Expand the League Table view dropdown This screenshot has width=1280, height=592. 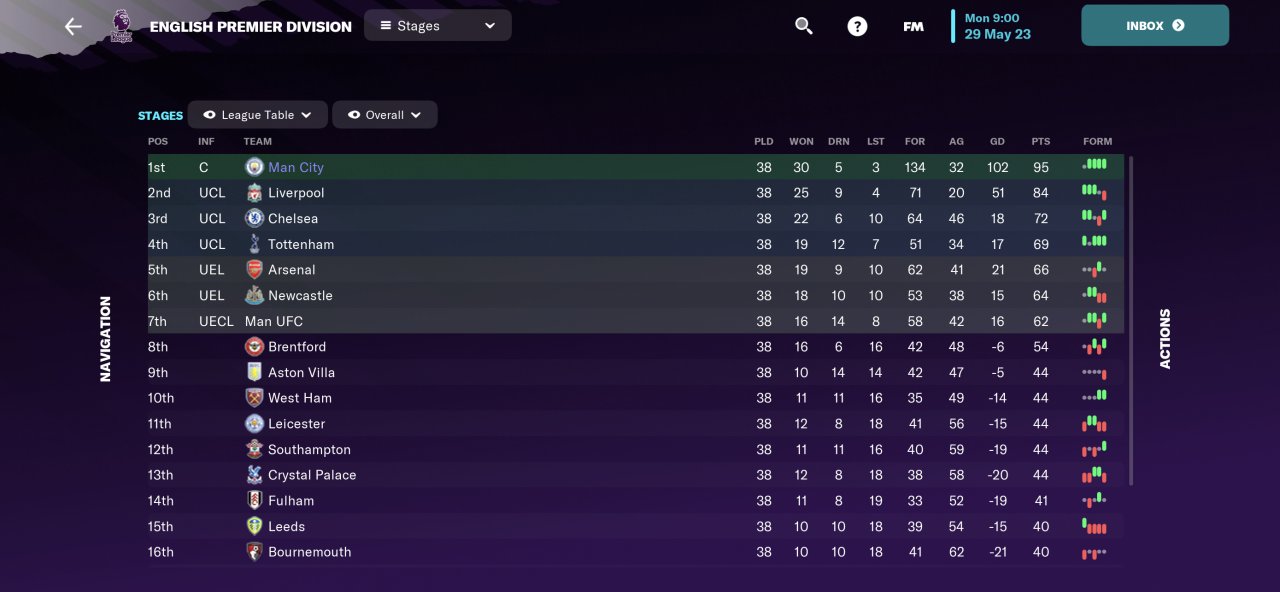(257, 115)
